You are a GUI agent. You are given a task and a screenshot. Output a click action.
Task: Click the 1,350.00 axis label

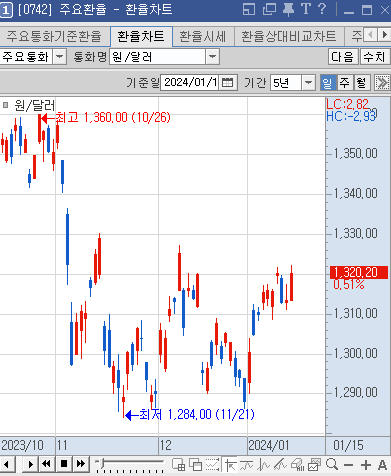point(356,153)
